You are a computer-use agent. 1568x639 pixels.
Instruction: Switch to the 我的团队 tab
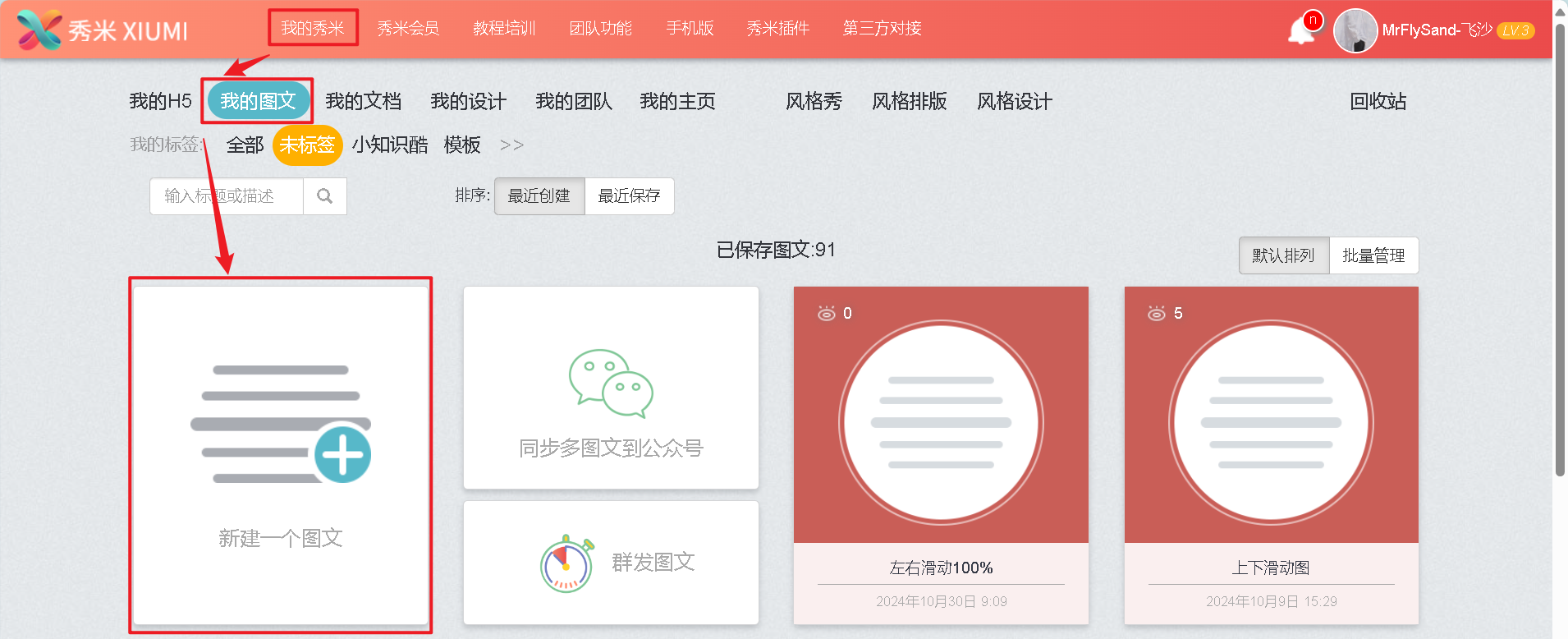point(574,101)
